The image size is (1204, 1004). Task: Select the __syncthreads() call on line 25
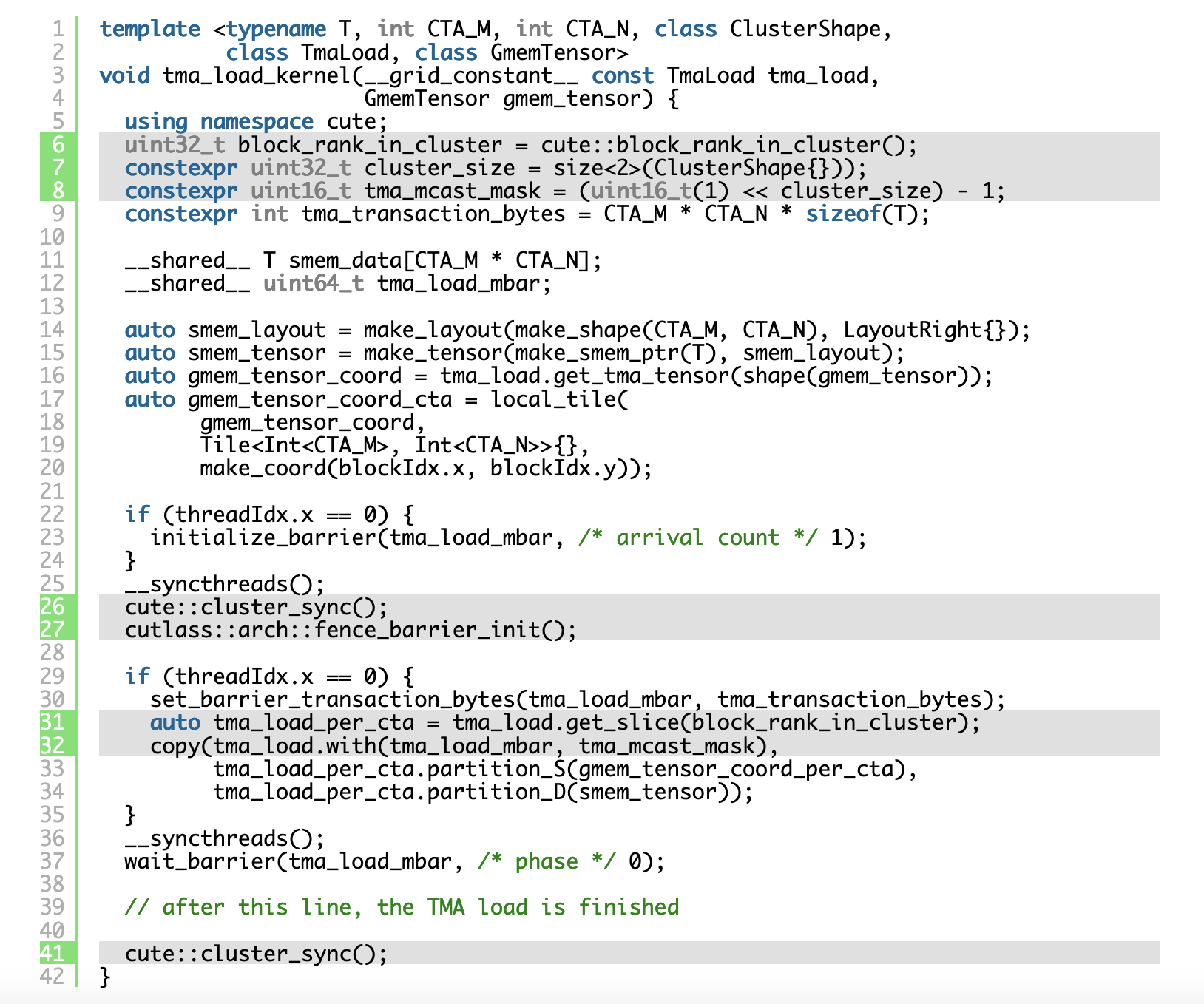(222, 584)
